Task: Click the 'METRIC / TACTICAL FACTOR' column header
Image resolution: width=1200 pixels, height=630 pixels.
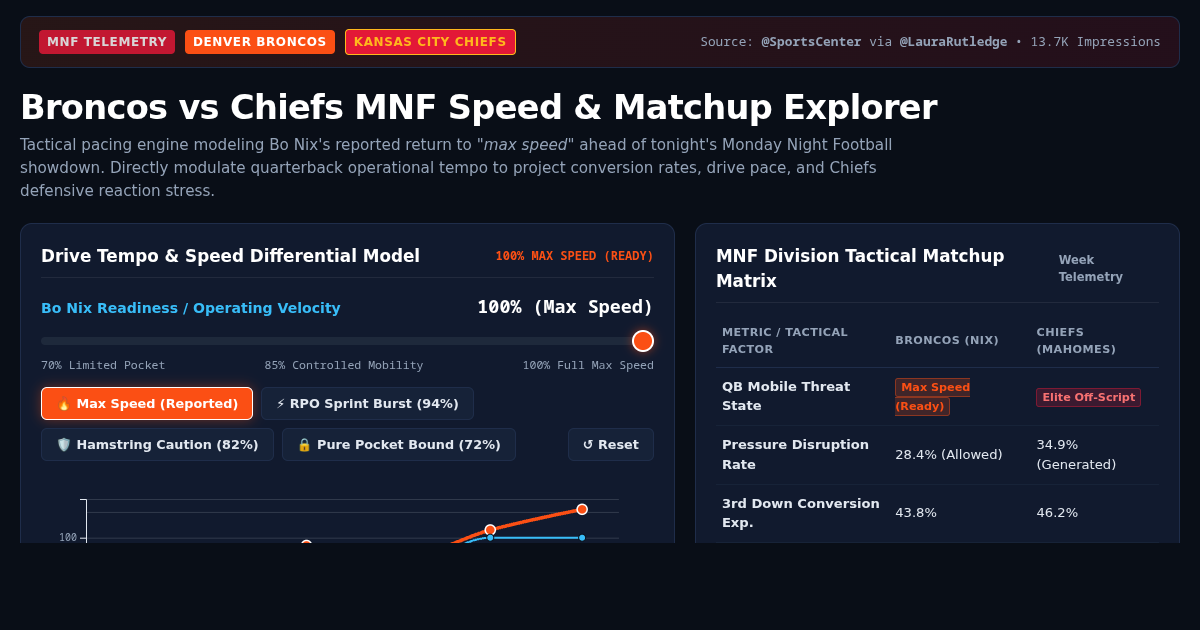Action: click(x=785, y=341)
